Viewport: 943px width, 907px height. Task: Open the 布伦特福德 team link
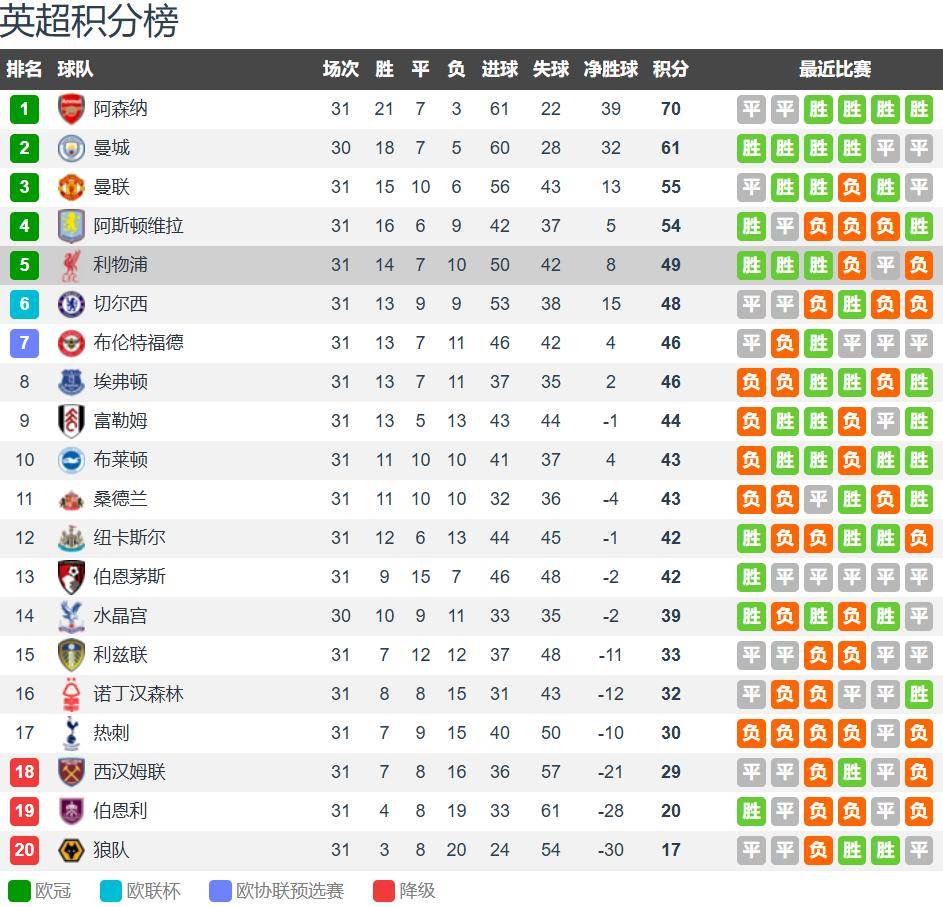(138, 343)
